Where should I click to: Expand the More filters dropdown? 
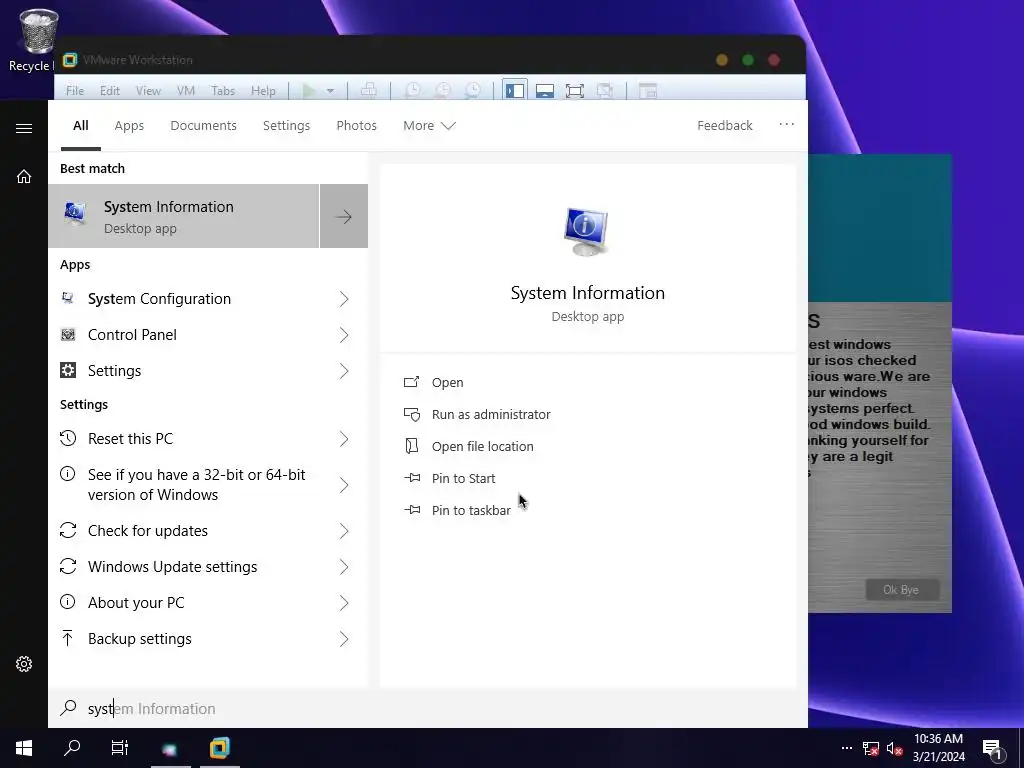(x=429, y=125)
